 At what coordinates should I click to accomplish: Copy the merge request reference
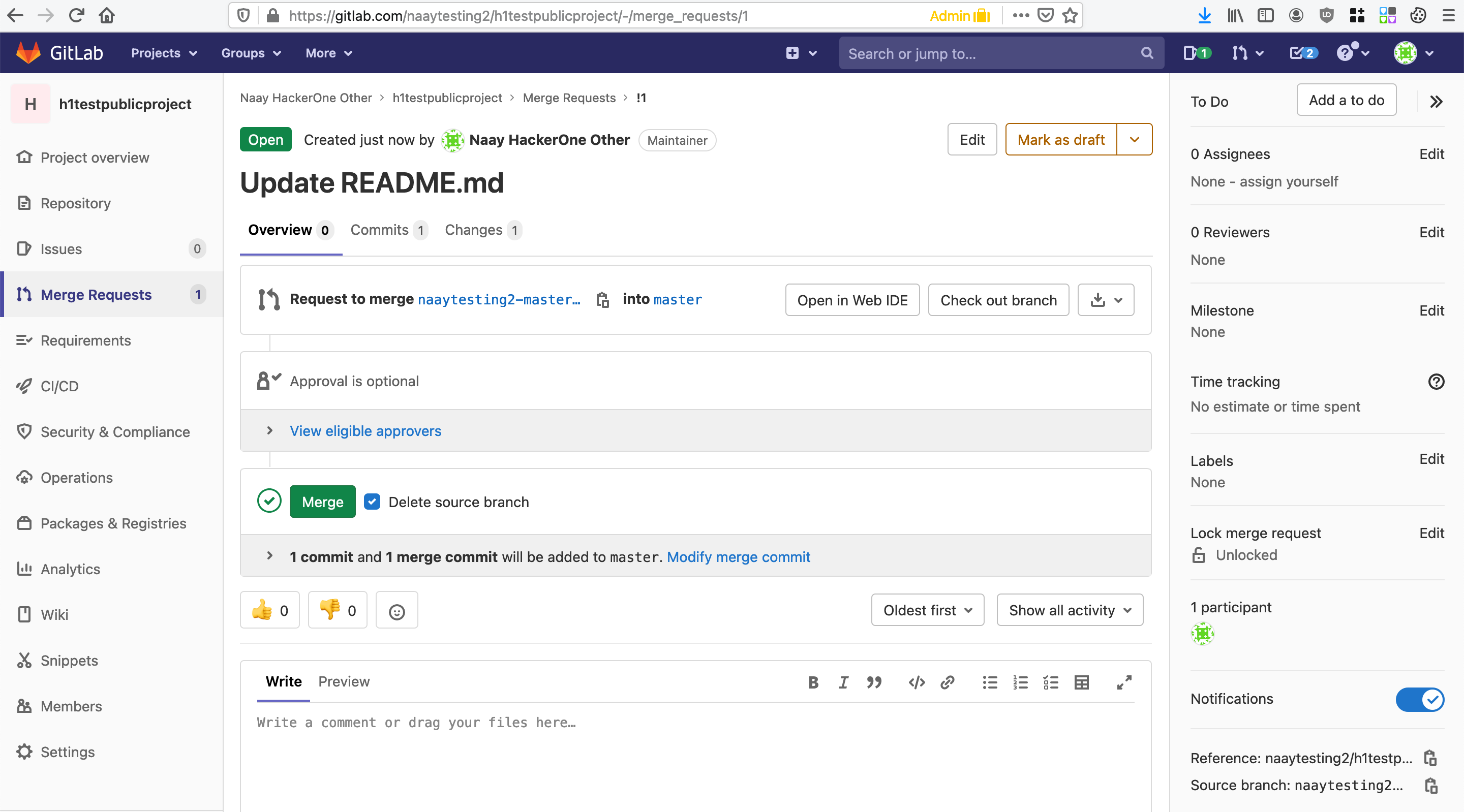(x=1430, y=758)
